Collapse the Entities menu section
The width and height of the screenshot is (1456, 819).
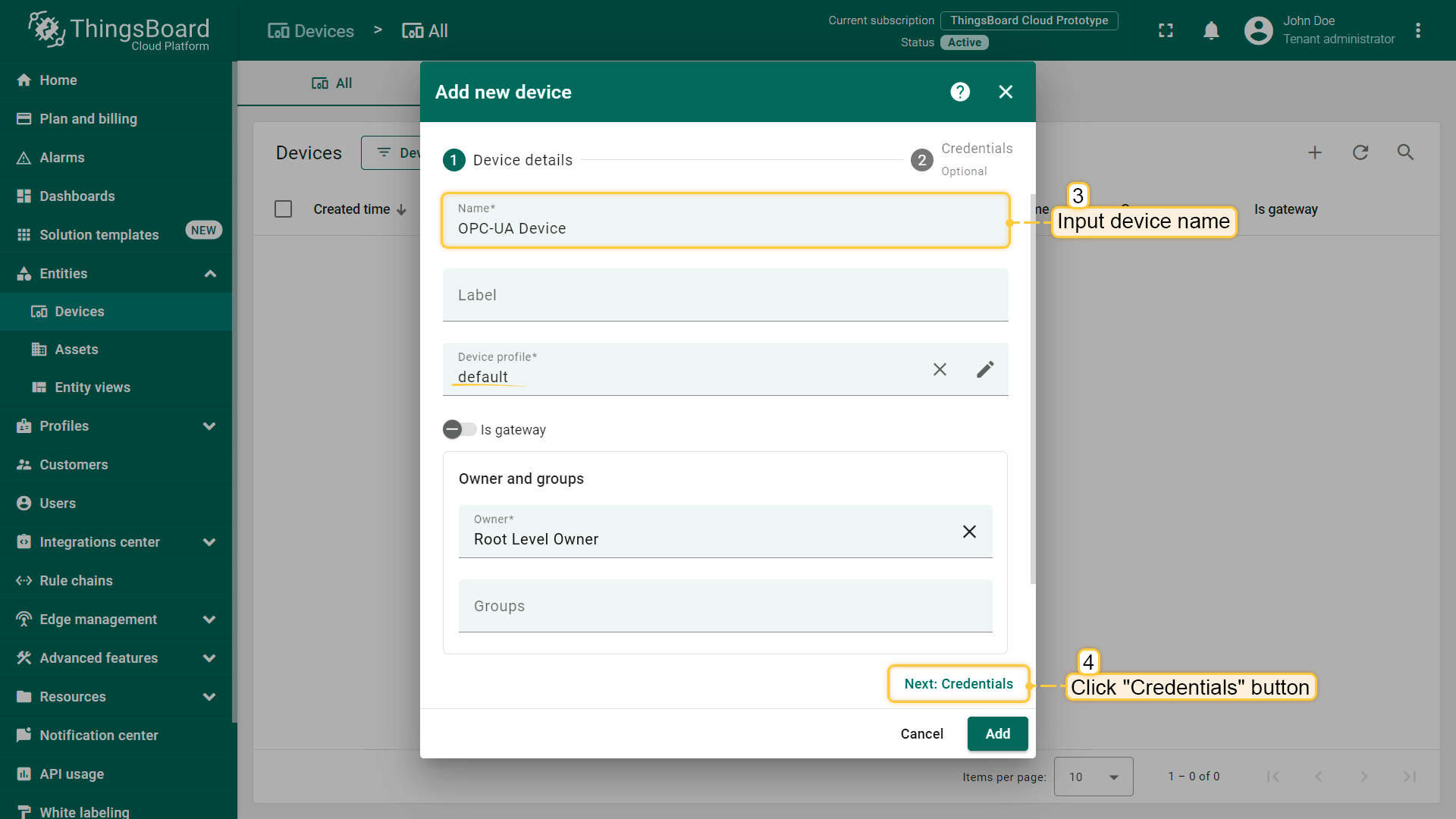[210, 274]
